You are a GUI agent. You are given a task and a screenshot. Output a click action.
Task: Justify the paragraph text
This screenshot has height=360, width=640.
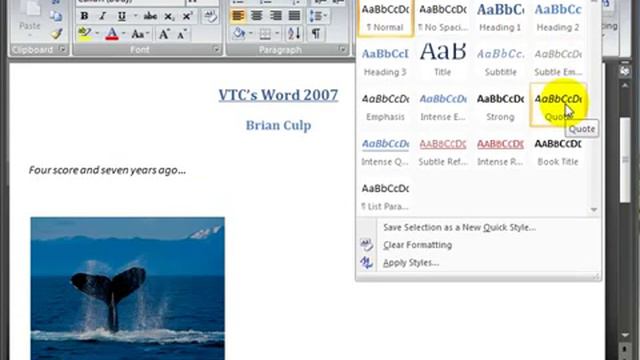294,16
